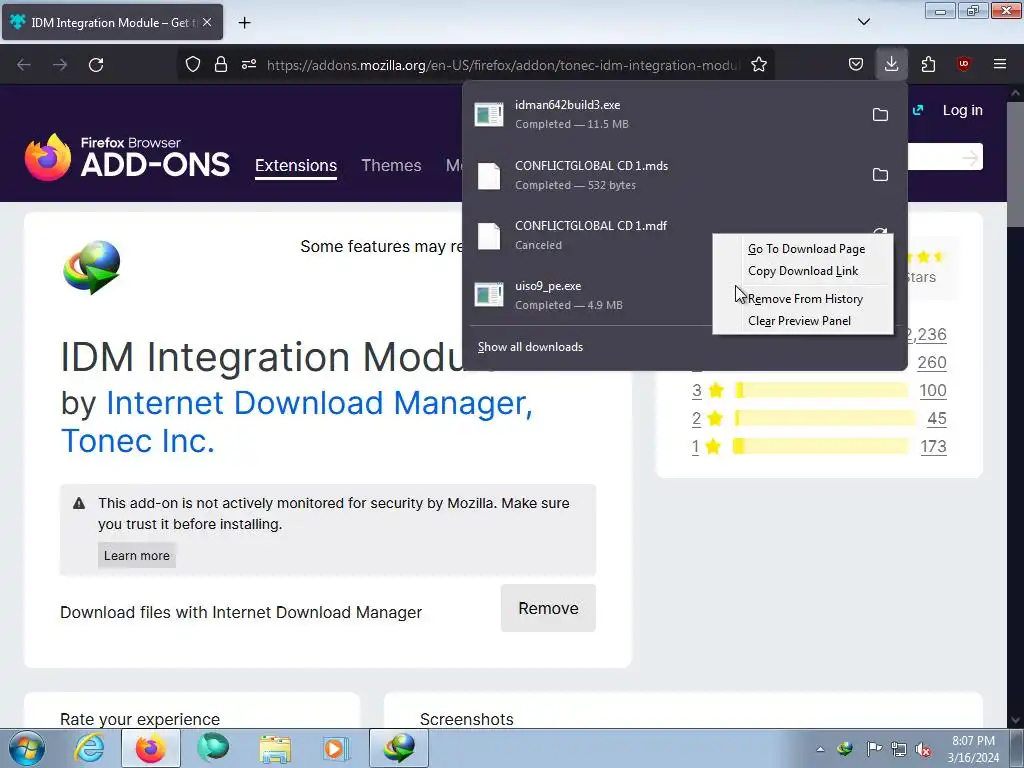Reload the current page
Screen dimensions: 1024x768
[96, 65]
